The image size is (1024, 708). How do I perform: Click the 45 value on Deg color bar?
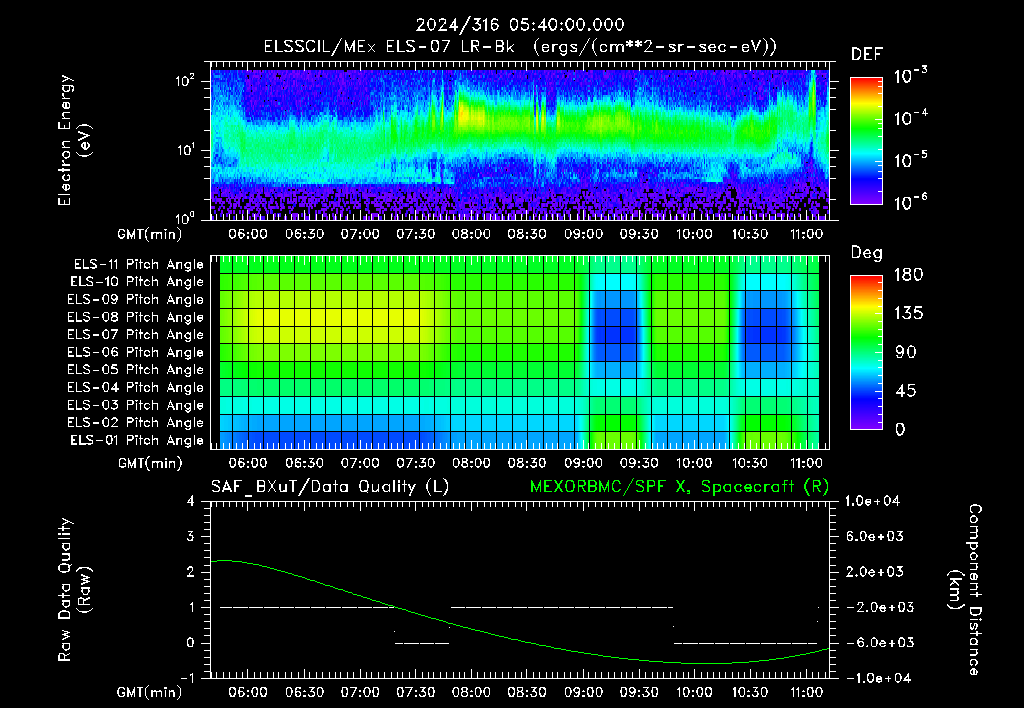pyautogui.click(x=905, y=391)
